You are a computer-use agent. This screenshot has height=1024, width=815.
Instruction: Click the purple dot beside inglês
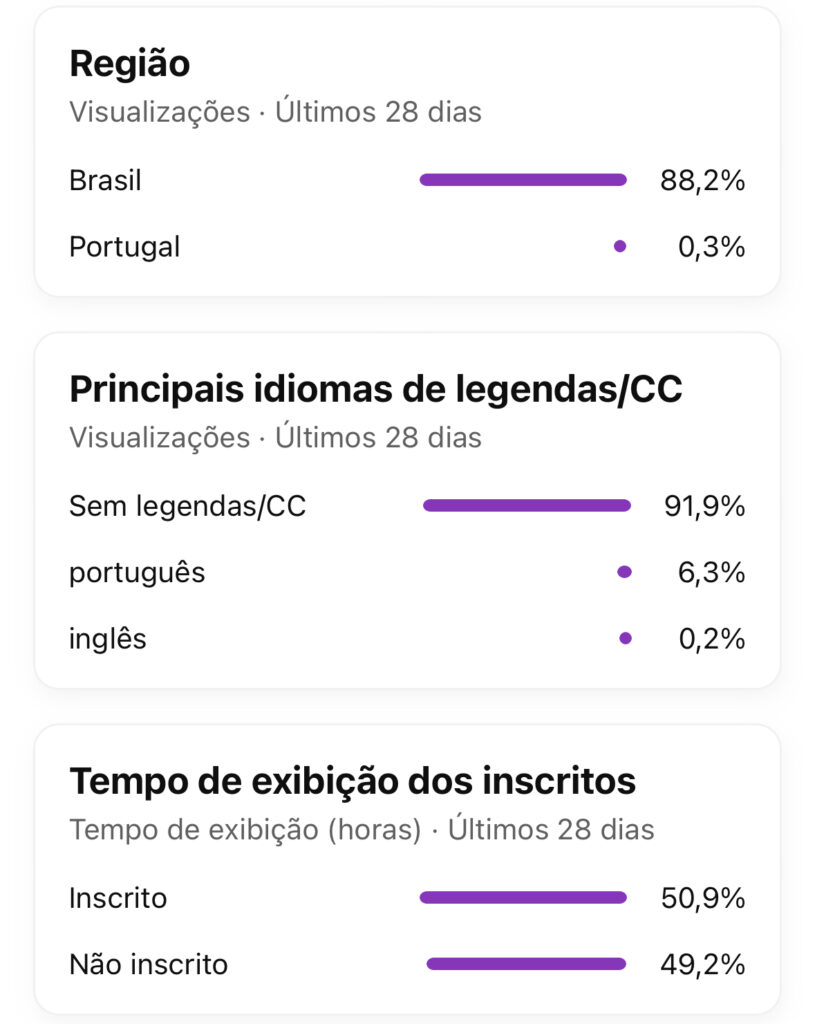coord(625,638)
